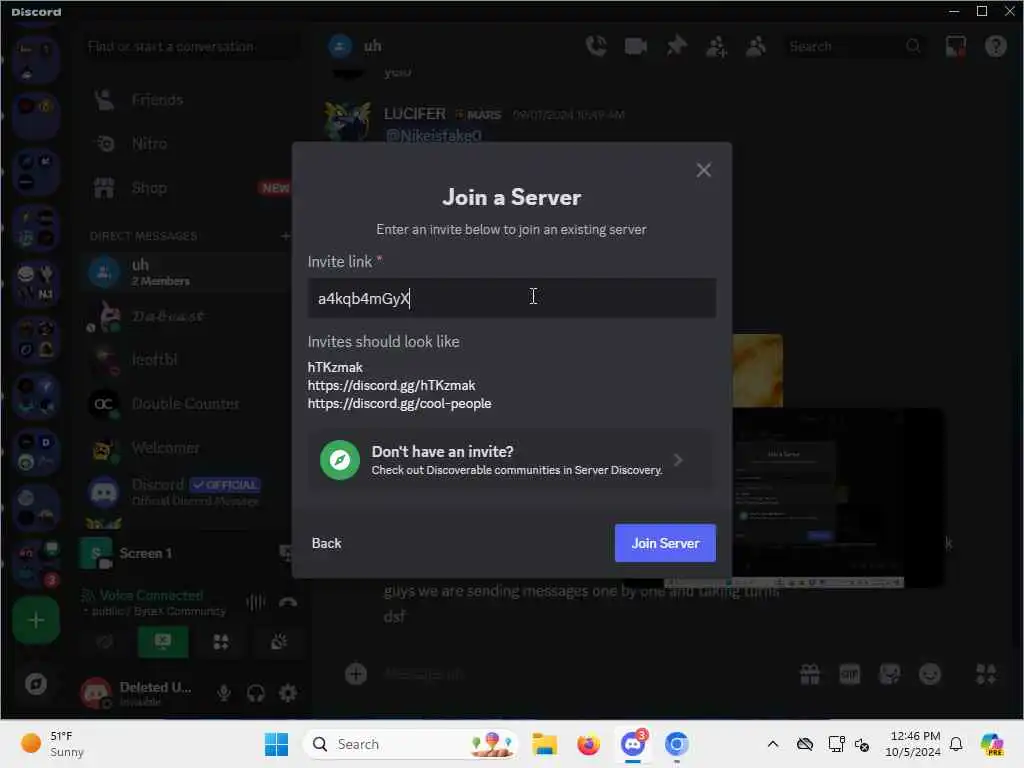Click the LUCIFER username in chat
Image resolution: width=1024 pixels, height=768 pixels.
[x=415, y=114]
